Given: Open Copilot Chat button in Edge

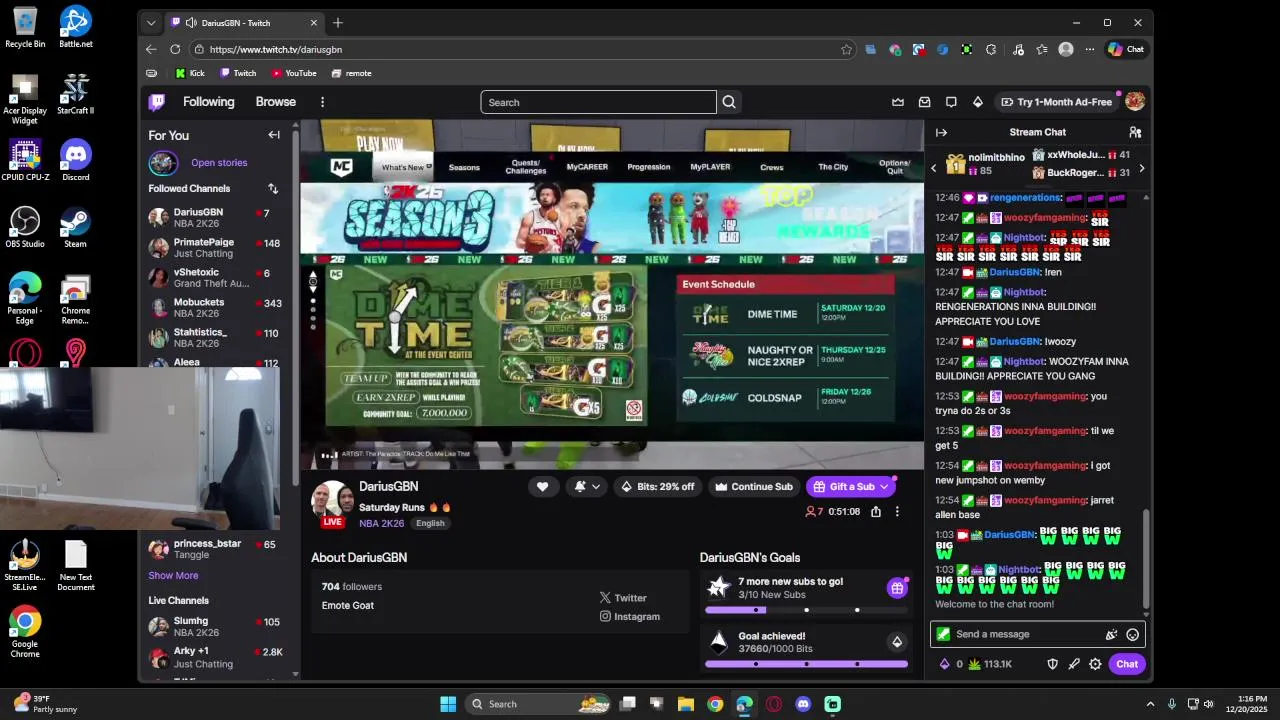Looking at the screenshot, I should 1127,49.
